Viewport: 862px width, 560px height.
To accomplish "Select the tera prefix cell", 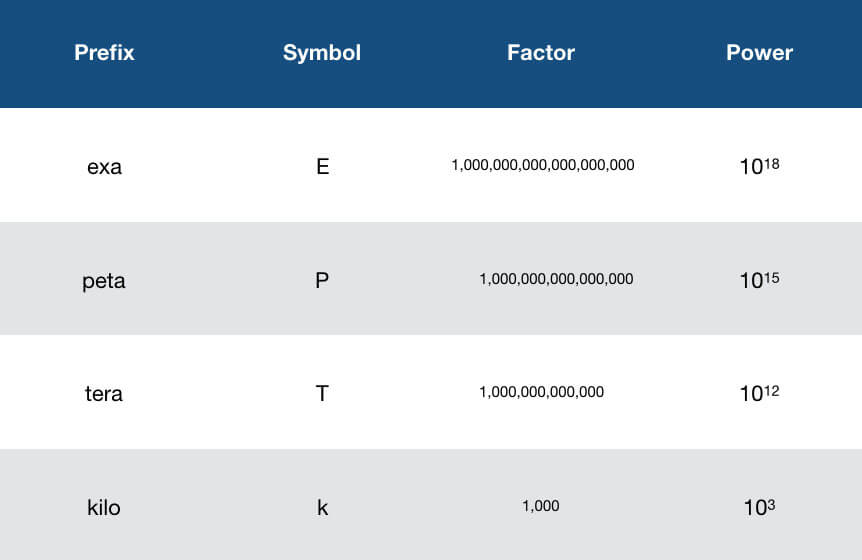I will [104, 394].
